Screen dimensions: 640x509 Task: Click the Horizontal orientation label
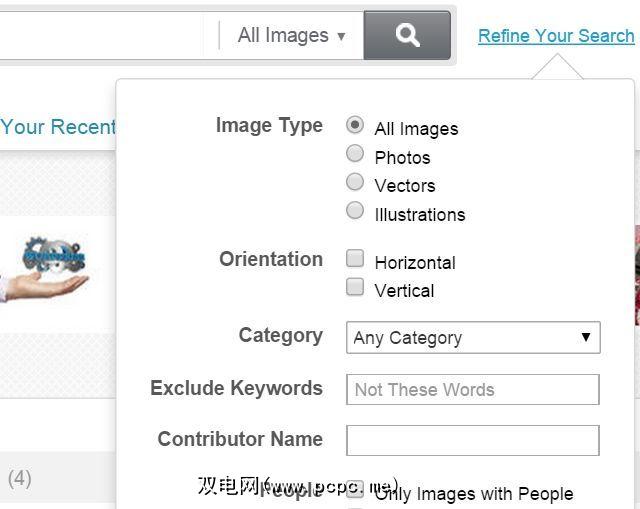point(415,263)
